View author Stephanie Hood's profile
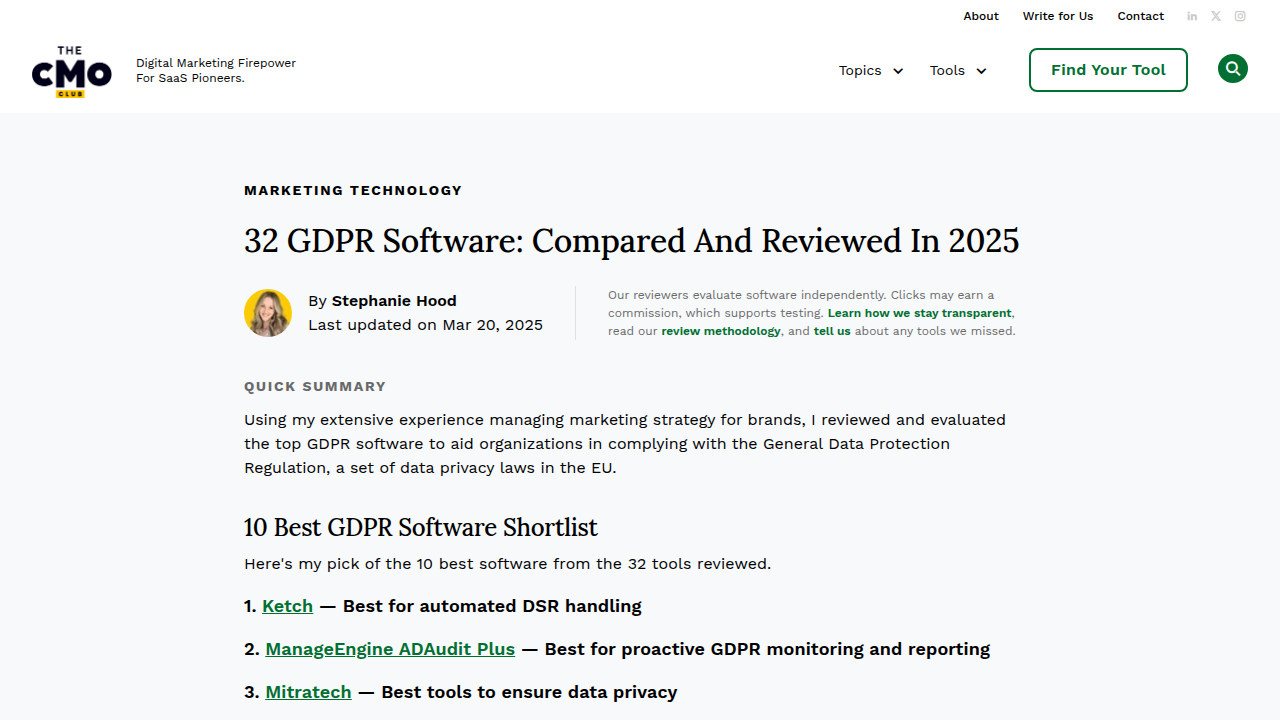This screenshot has height=720, width=1280. tap(394, 301)
